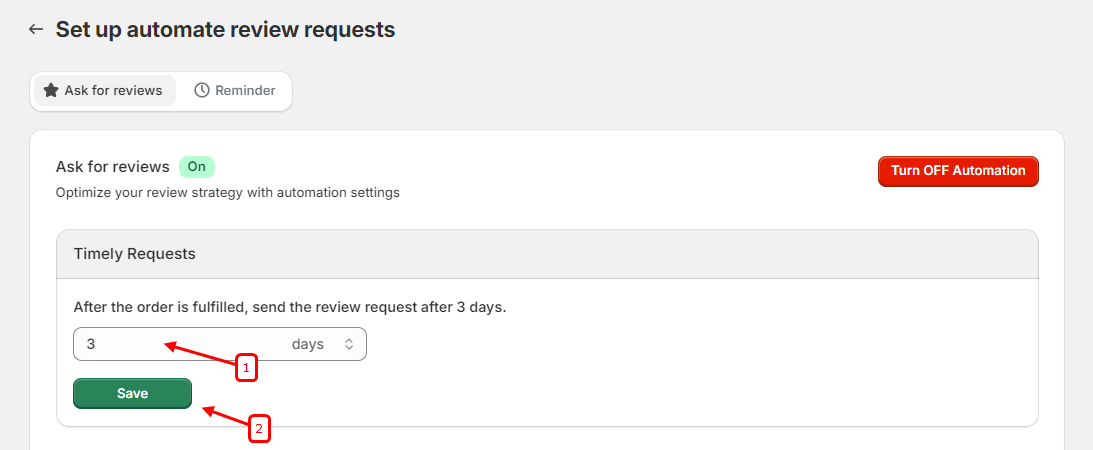Click the red annotation marker numbered 1
The image size is (1093, 450).
pyautogui.click(x=246, y=368)
